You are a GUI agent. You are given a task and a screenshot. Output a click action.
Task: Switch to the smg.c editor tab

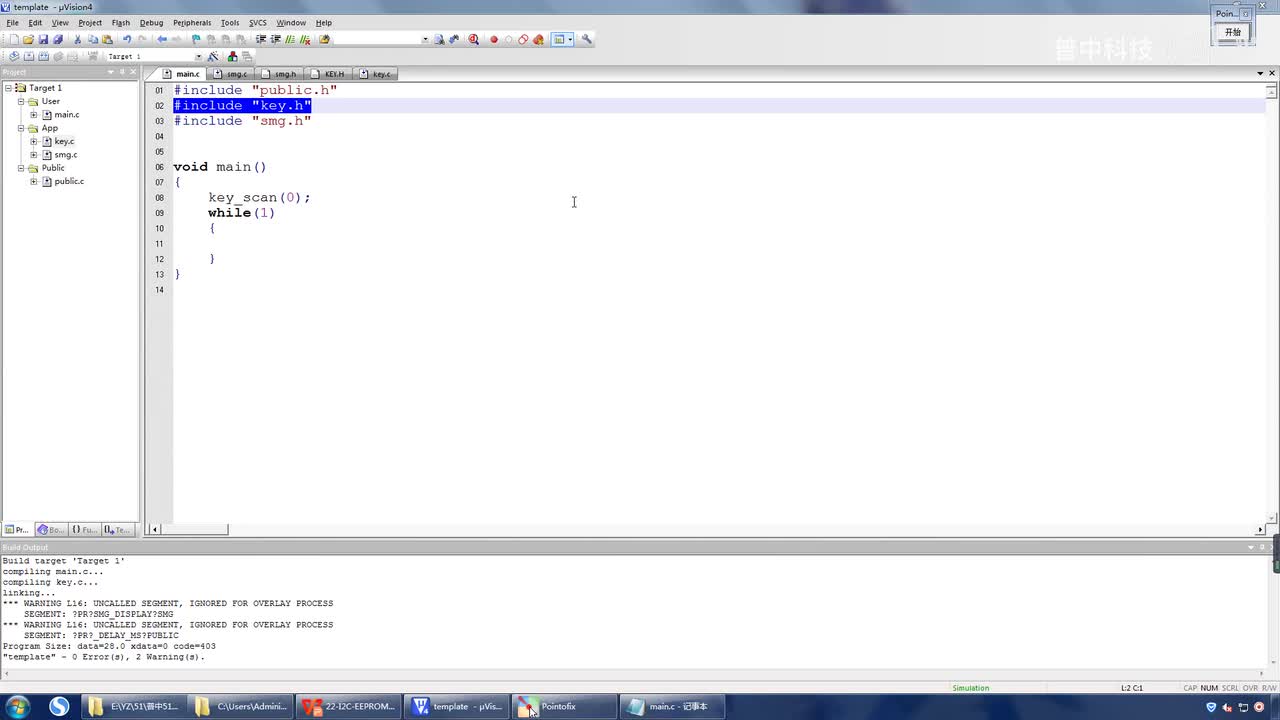pyautogui.click(x=231, y=74)
